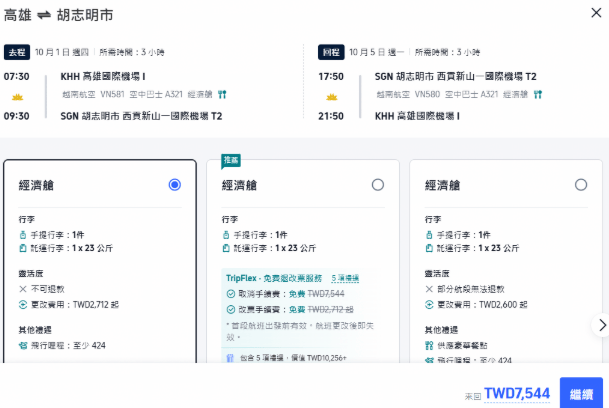Click the 回程 return flight label
Viewport: 609px width, 408px height.
(331, 52)
